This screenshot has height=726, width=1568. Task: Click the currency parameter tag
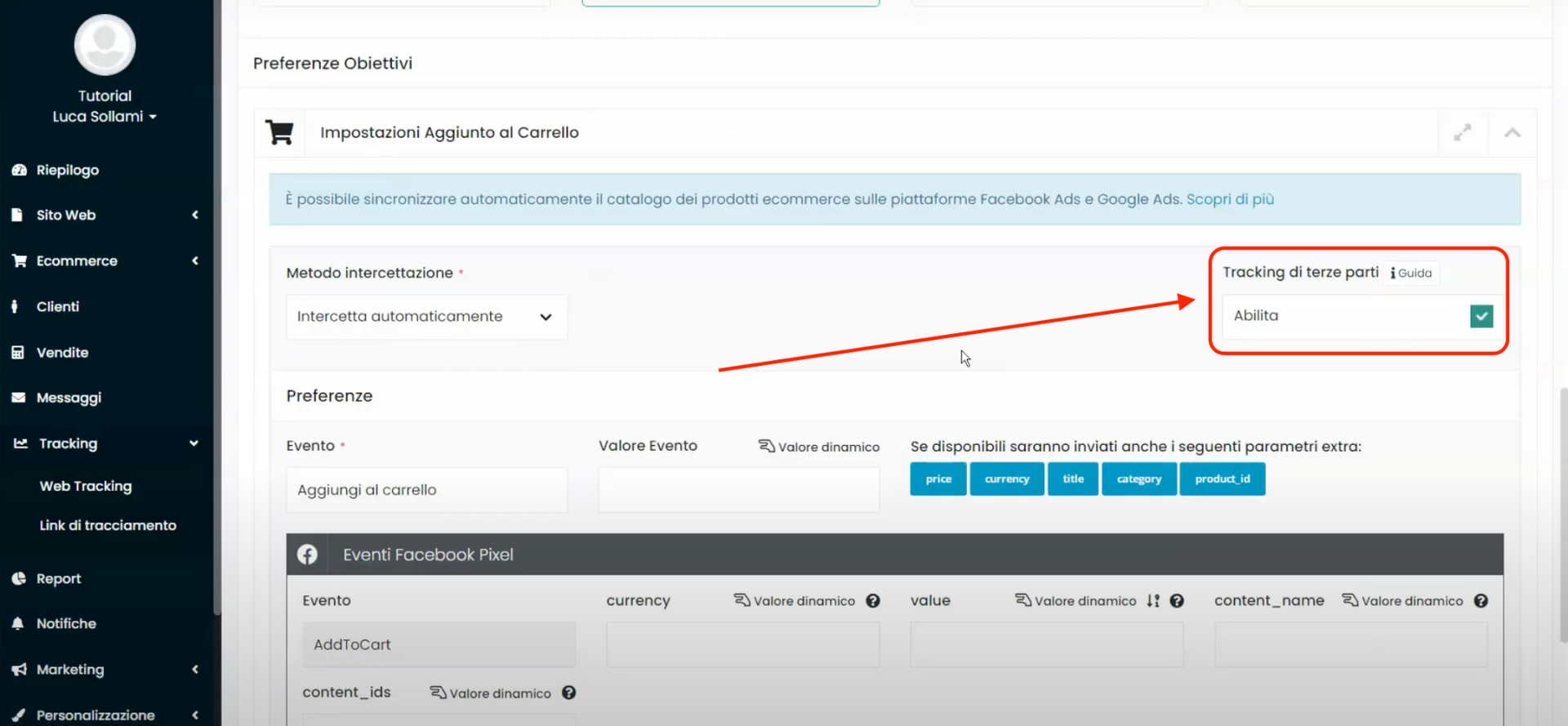(x=1007, y=479)
